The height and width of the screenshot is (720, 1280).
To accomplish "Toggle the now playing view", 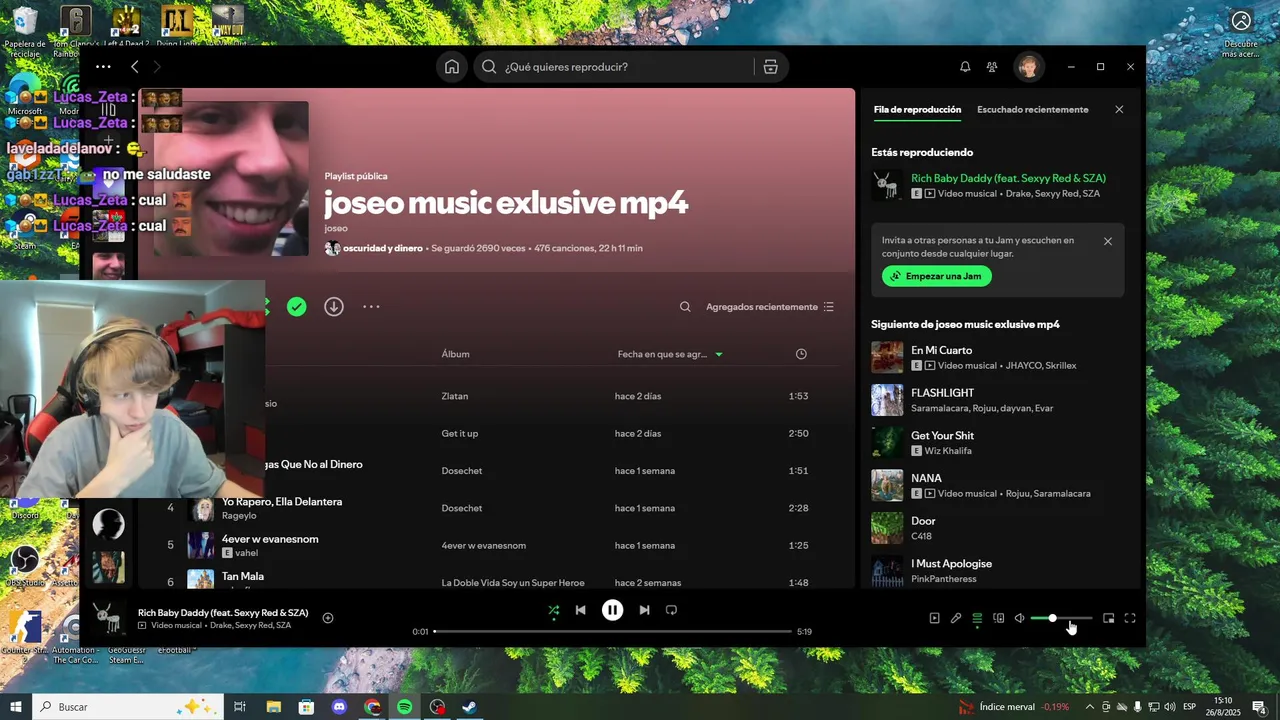I will click(935, 618).
